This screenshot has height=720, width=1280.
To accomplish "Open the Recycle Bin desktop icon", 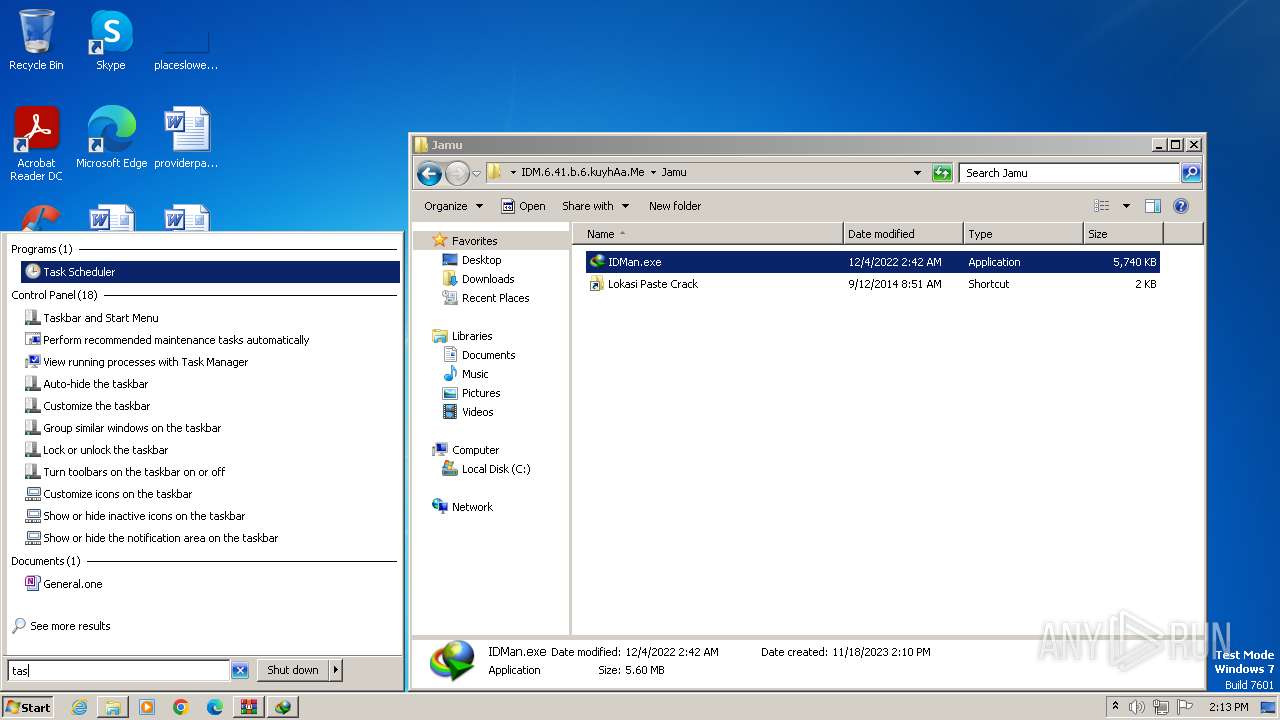I will click(36, 40).
